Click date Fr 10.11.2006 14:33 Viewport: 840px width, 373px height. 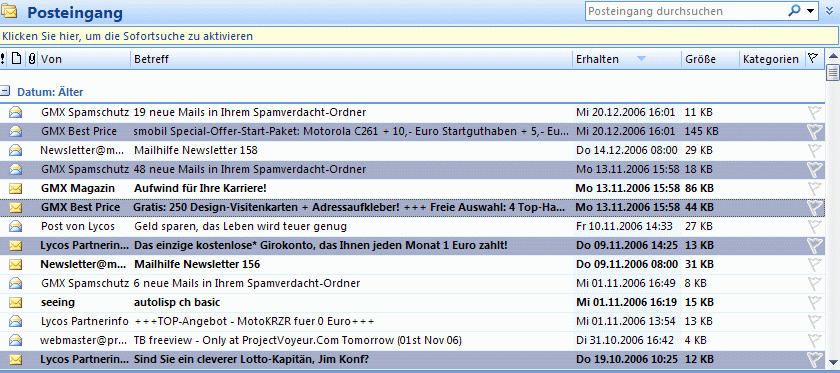pyautogui.click(x=624, y=226)
